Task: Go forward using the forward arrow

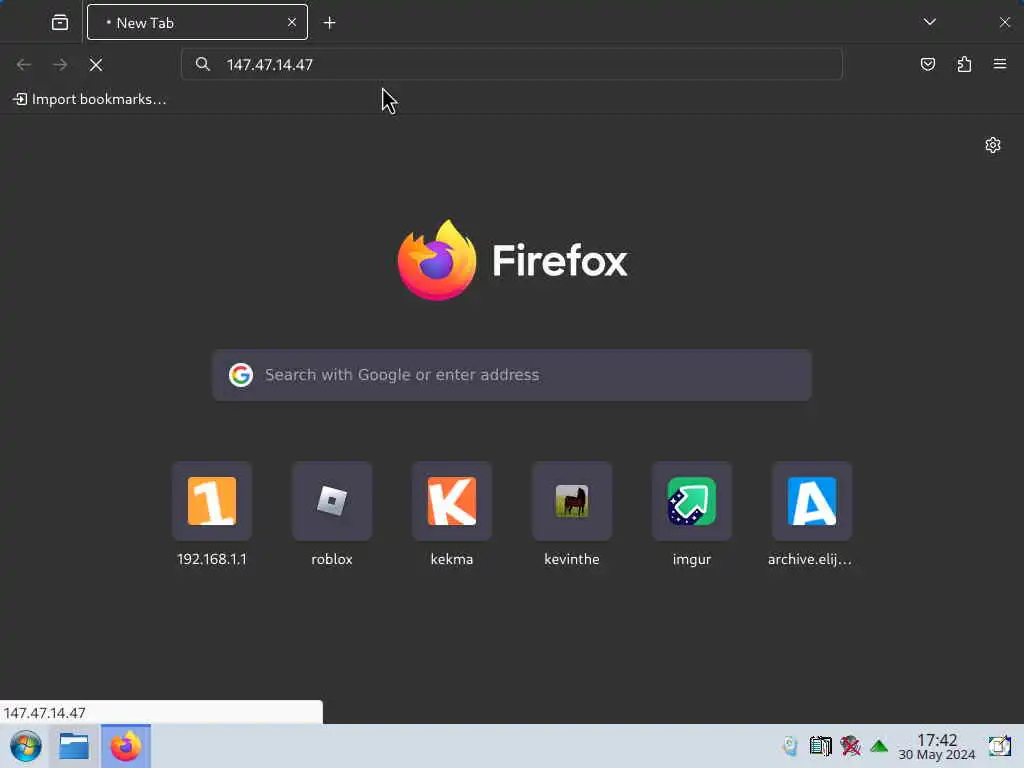Action: pyautogui.click(x=60, y=65)
